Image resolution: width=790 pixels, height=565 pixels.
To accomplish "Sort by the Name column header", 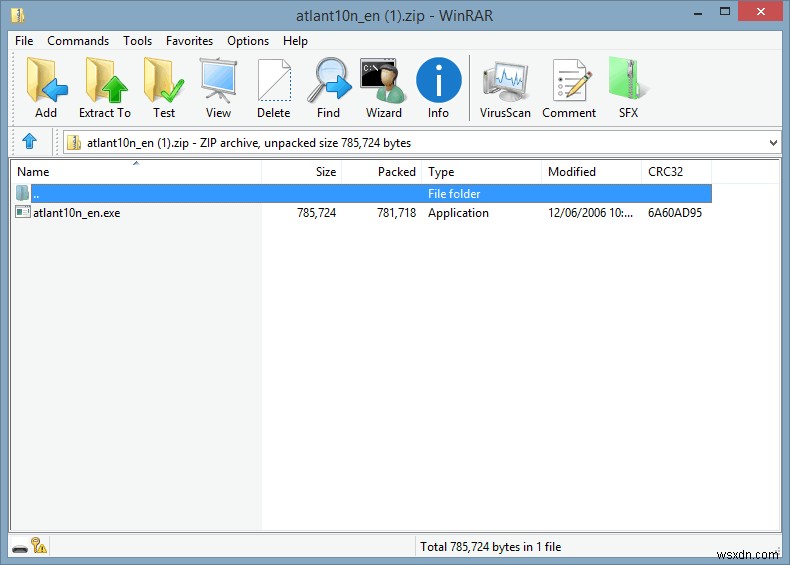I will pyautogui.click(x=136, y=172).
